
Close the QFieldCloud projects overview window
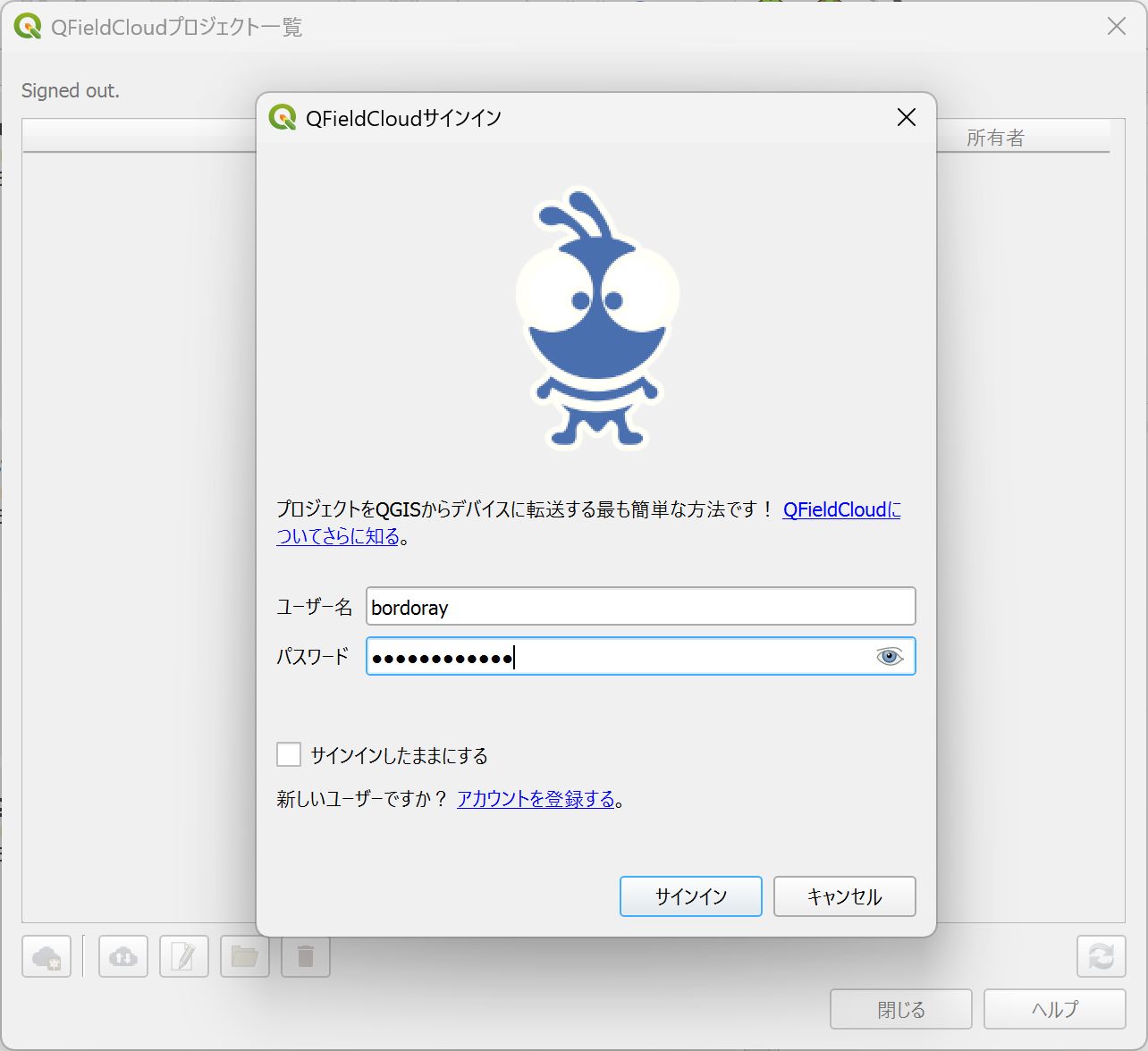coord(1116,26)
